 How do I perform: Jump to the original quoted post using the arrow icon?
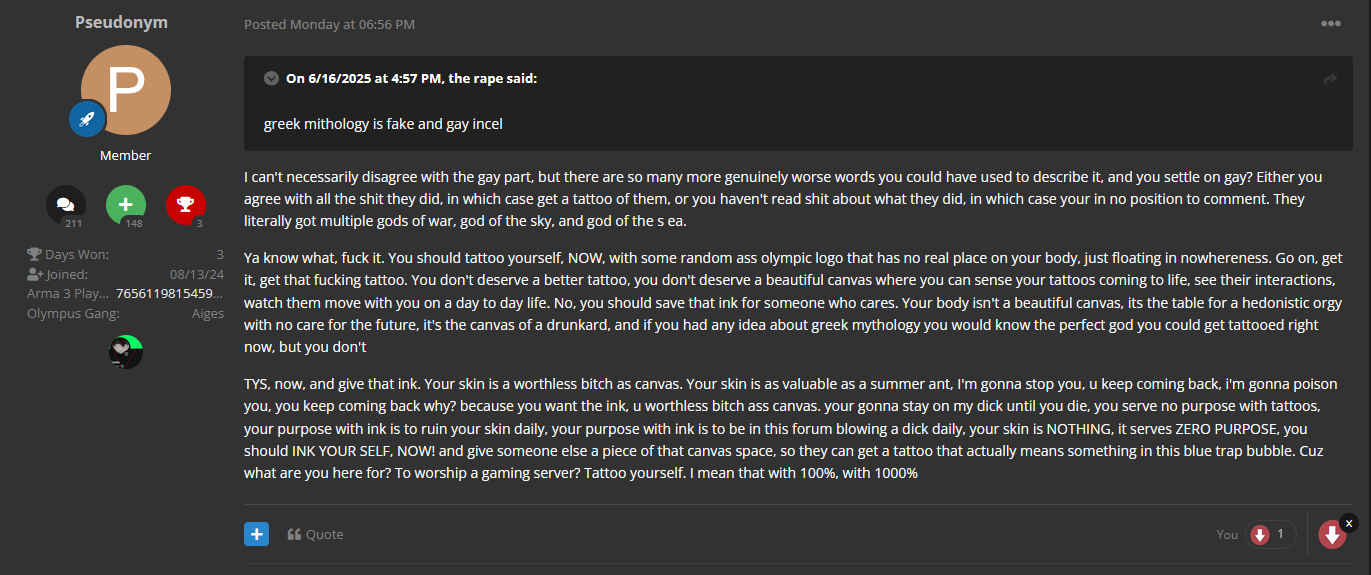point(1330,79)
